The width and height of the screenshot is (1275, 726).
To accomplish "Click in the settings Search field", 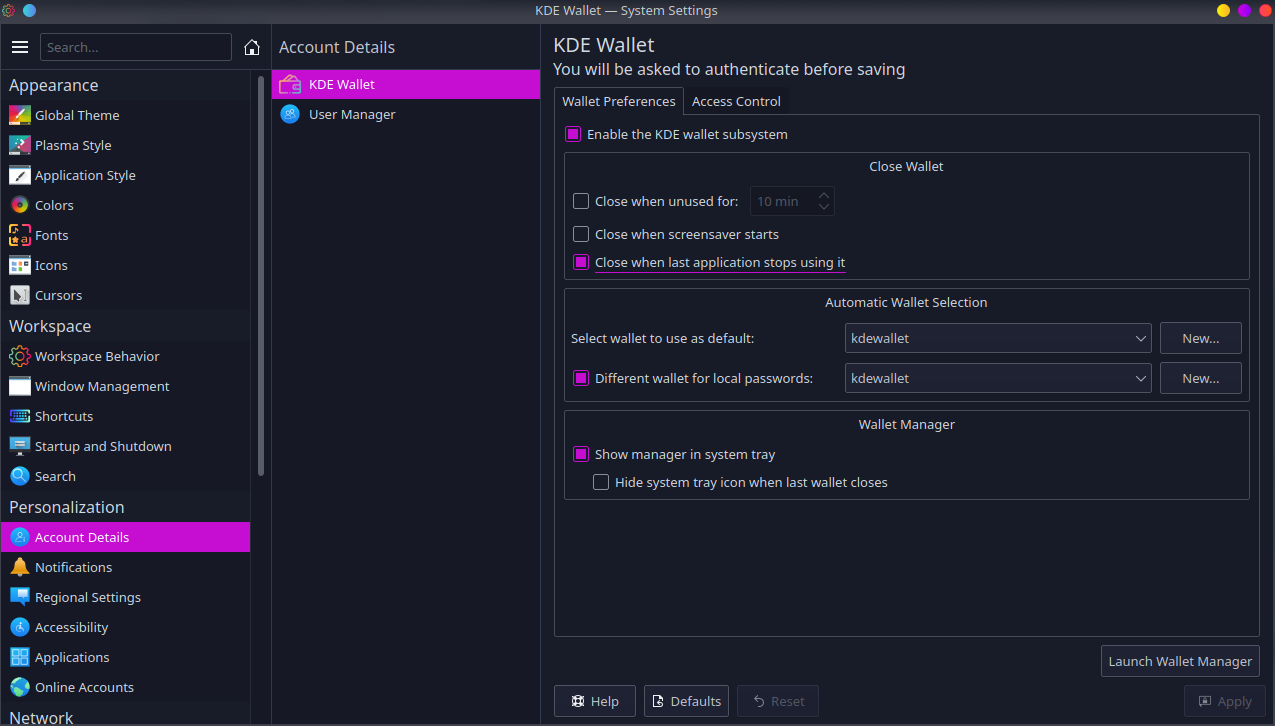I will [136, 47].
